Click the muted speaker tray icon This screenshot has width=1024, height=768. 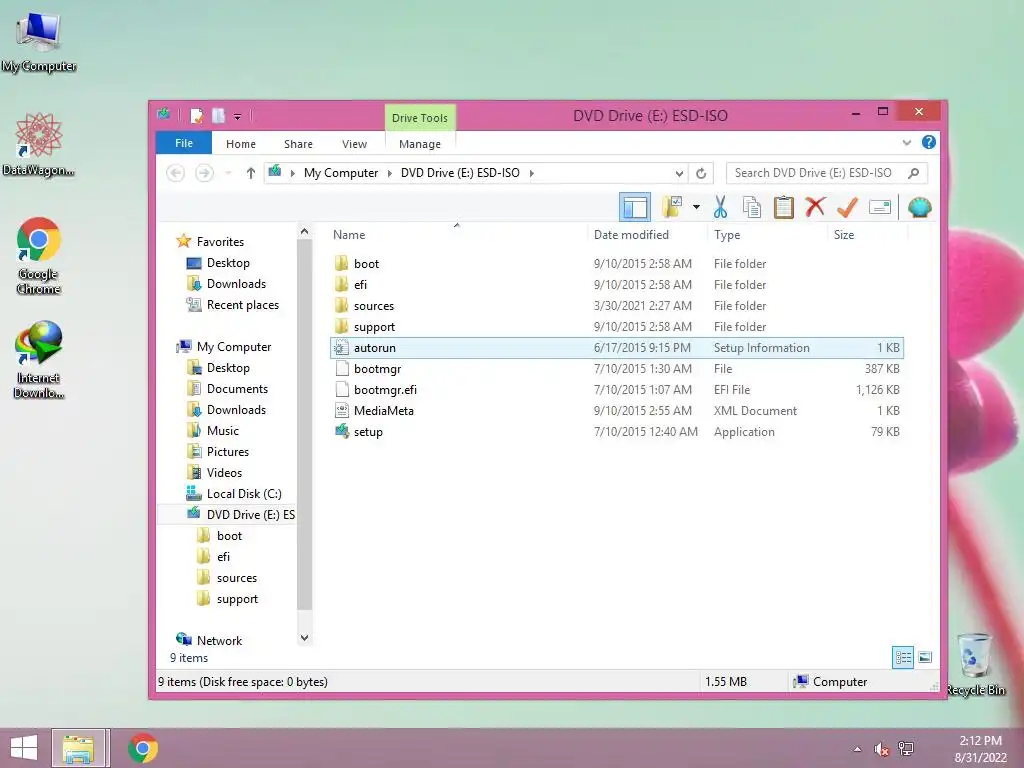(x=882, y=749)
